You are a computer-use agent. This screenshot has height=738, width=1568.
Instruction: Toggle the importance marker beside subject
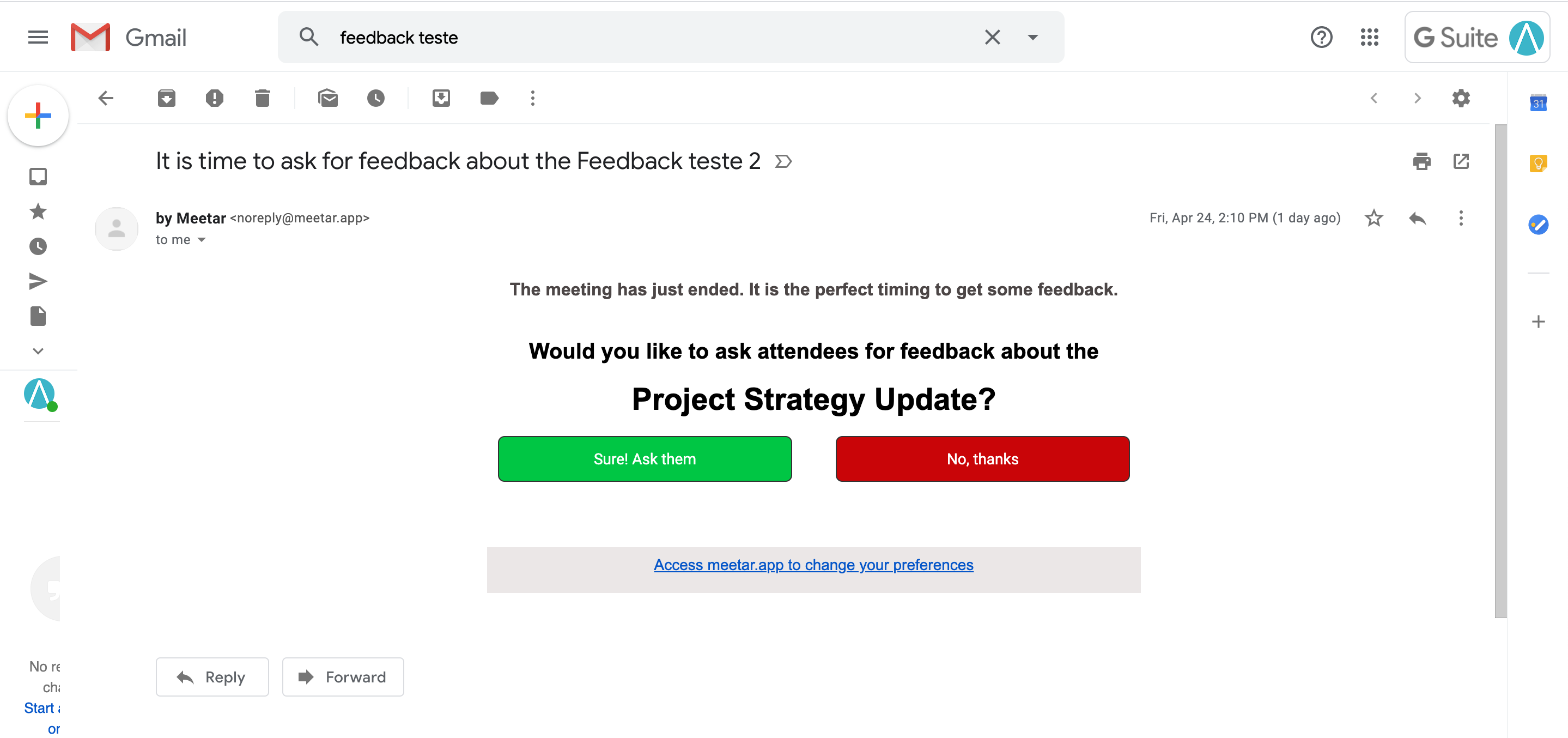[783, 161]
